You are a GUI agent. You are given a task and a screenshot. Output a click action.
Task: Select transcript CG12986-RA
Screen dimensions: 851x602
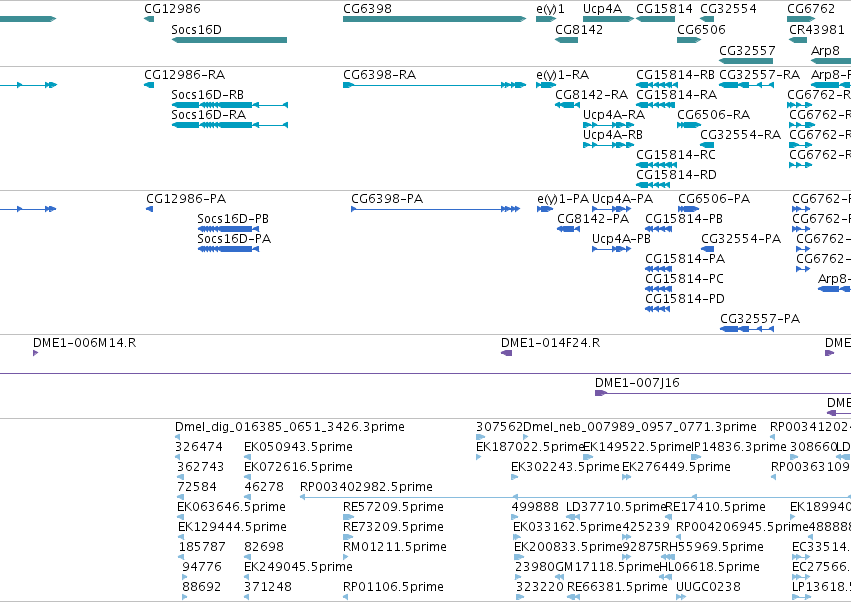click(x=149, y=85)
